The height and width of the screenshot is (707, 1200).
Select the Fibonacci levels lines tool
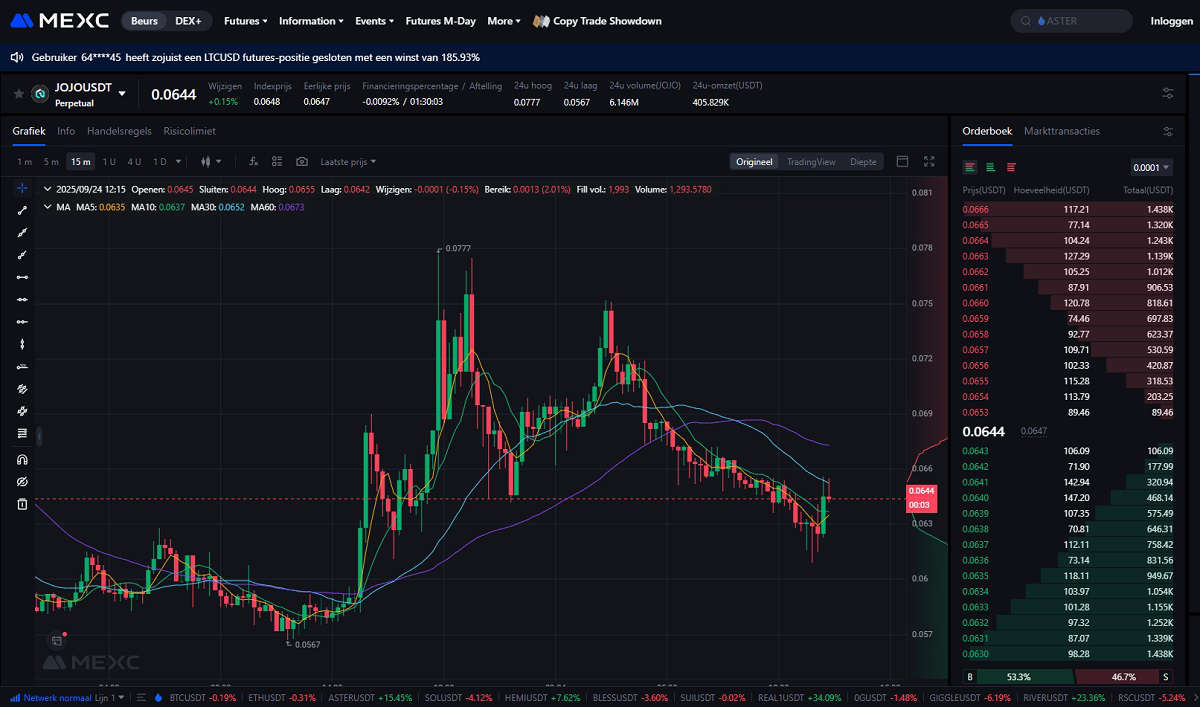tap(22, 433)
